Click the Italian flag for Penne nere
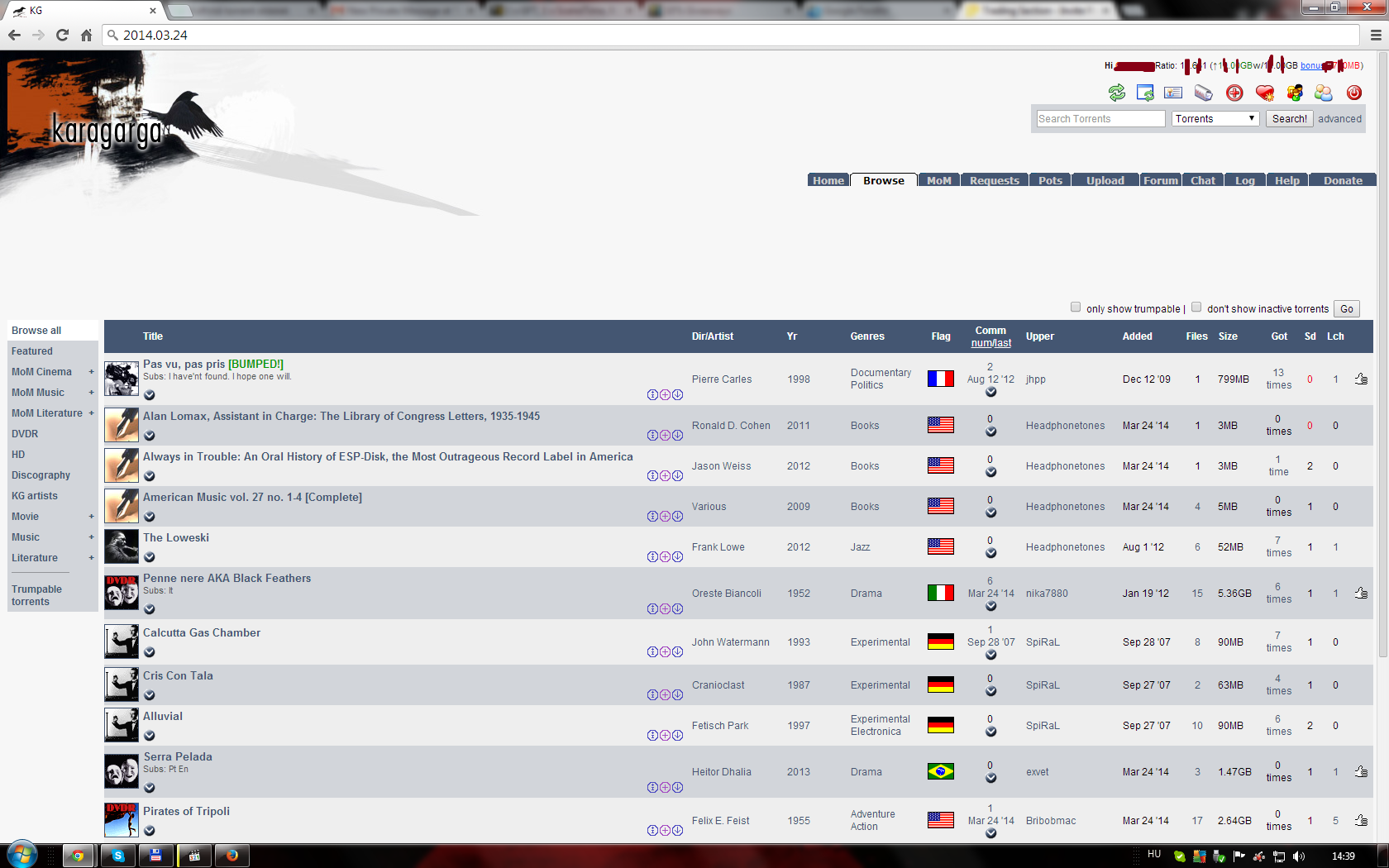1389x868 pixels. [x=941, y=593]
